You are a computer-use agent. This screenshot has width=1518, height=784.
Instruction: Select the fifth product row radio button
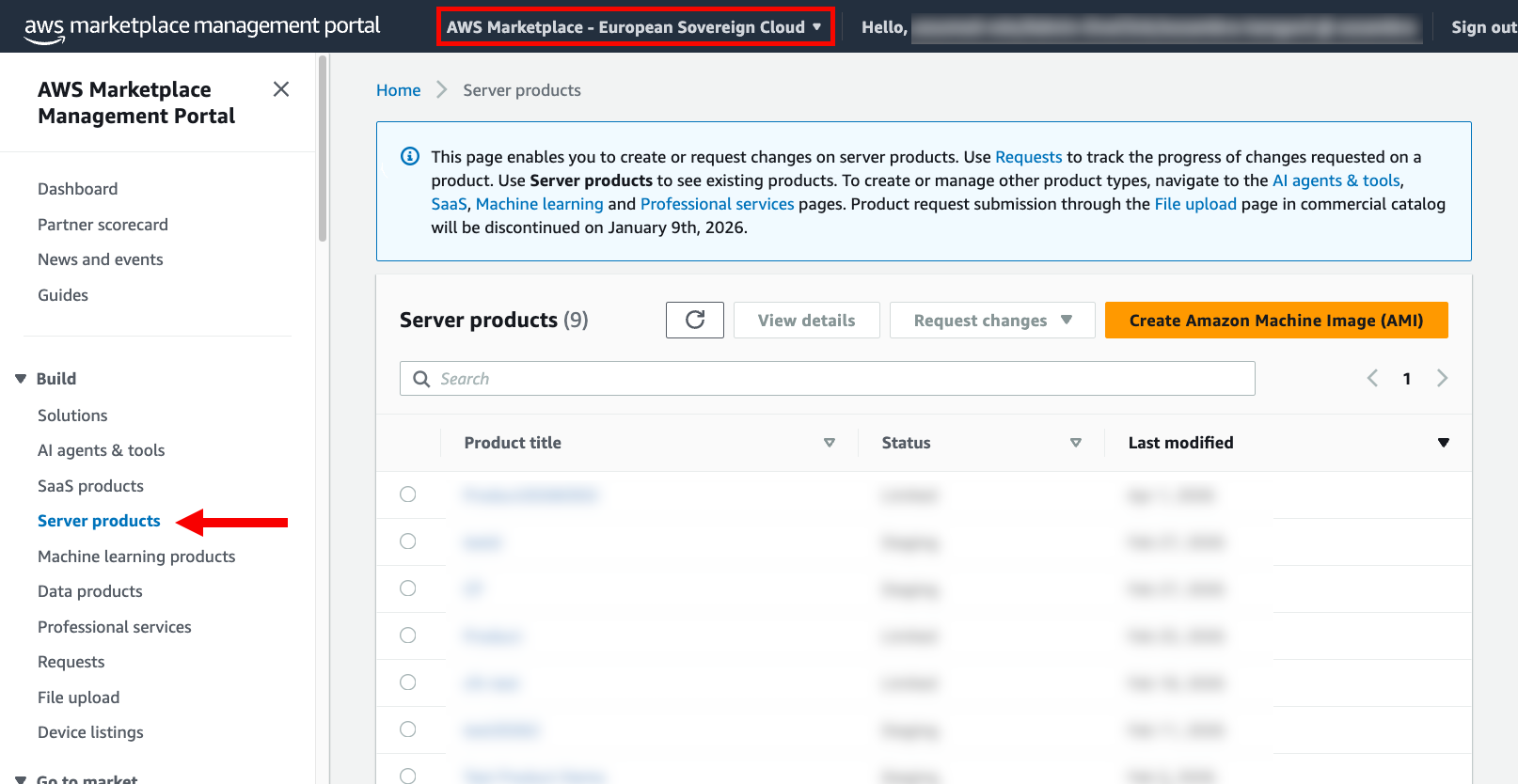[x=408, y=682]
